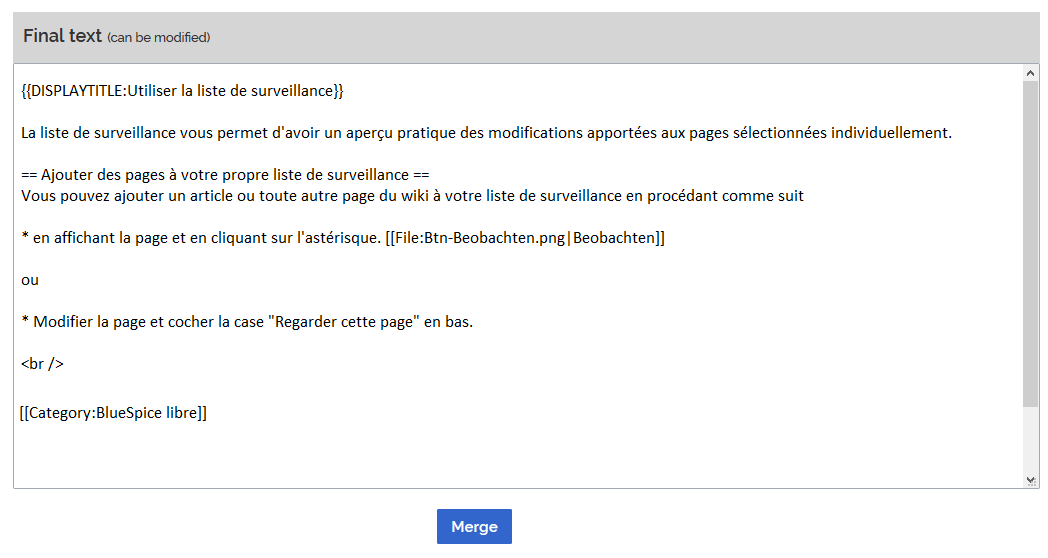Click the paragraph starting "La liste de surveillance"
The height and width of the screenshot is (558, 1048).
487,133
